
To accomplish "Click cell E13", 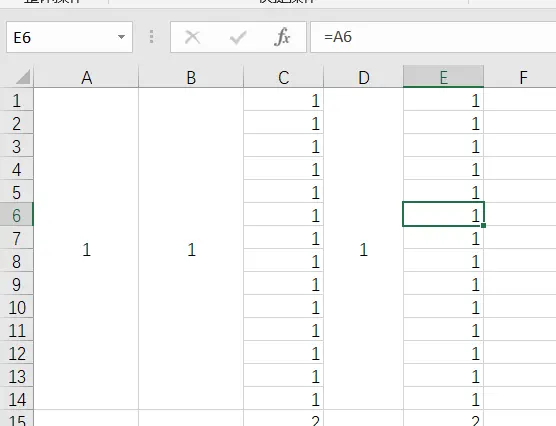I will pyautogui.click(x=444, y=375).
